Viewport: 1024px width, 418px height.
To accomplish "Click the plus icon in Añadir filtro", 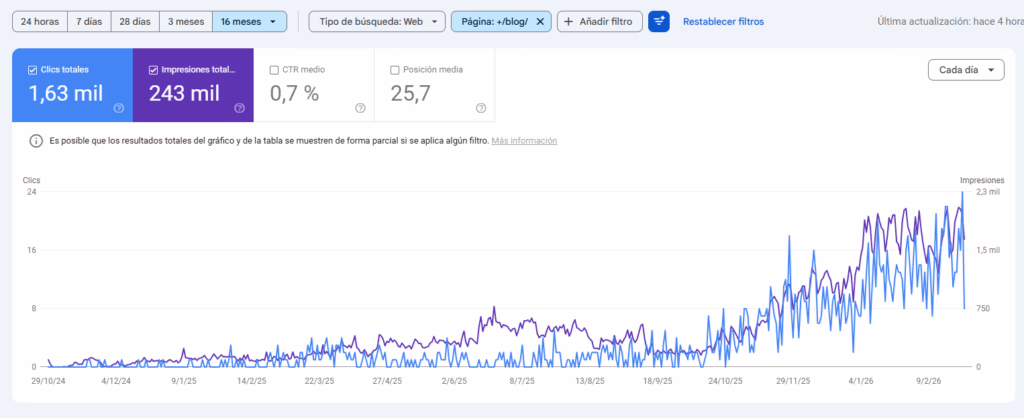I will [x=569, y=21].
